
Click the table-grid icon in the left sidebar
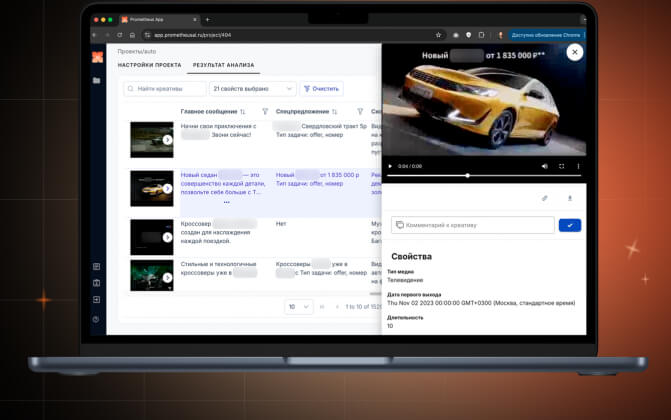97,266
